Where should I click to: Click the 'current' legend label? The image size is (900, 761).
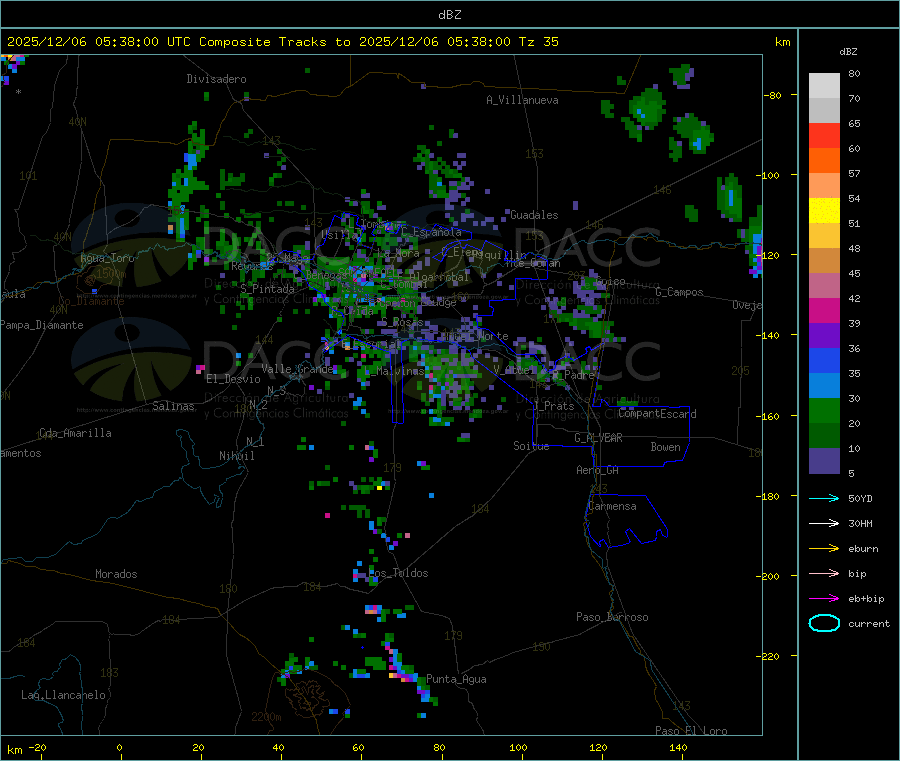[869, 623]
